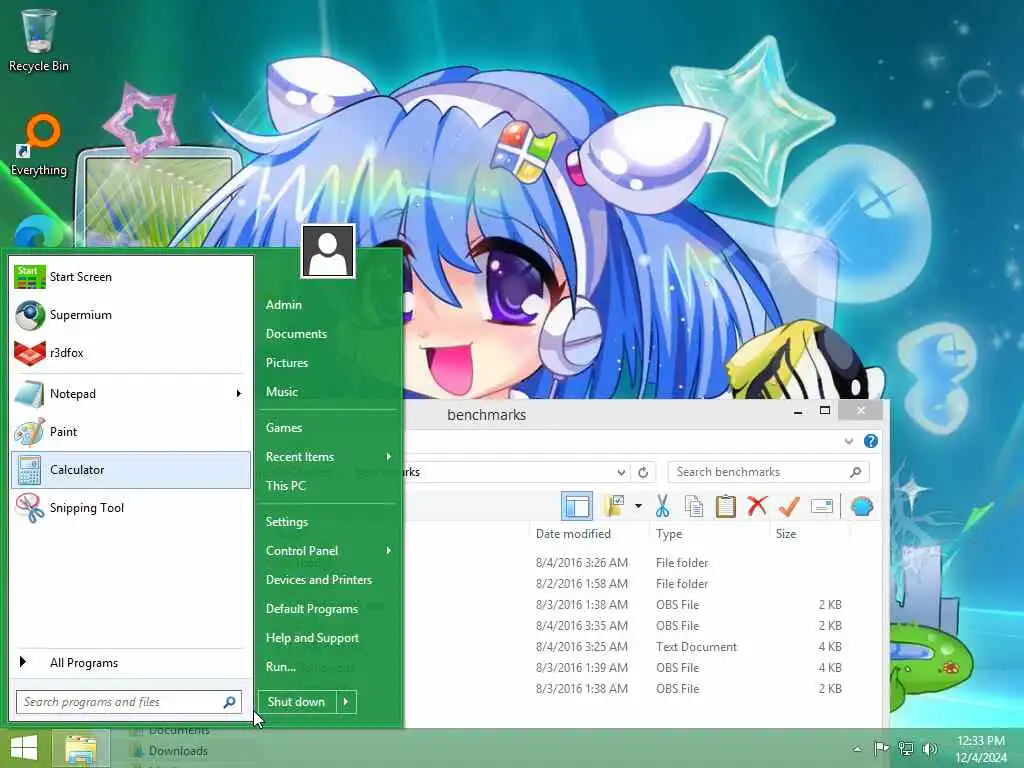Click the orange checkmark Properties icon
1024x768 pixels.
tap(789, 506)
